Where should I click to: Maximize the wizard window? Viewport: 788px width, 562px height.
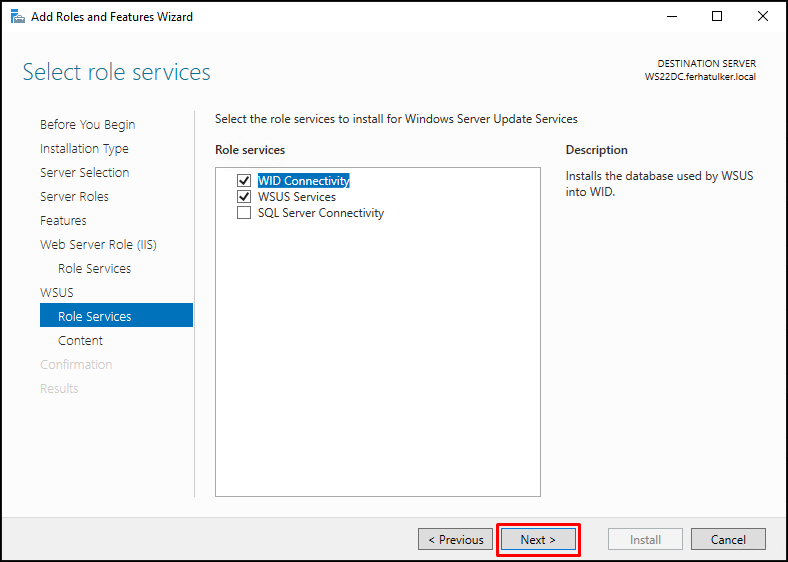pos(717,17)
